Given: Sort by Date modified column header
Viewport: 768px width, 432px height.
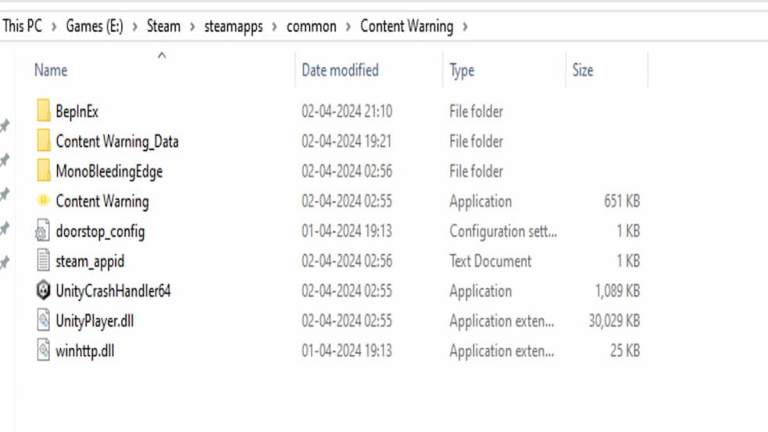Looking at the screenshot, I should point(340,70).
